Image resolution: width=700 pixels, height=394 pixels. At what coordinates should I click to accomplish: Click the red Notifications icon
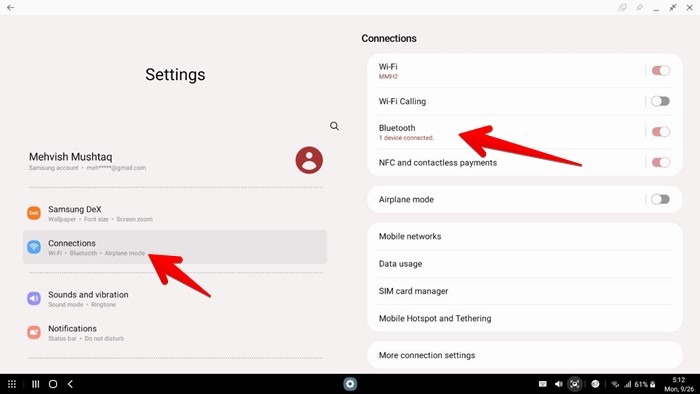coord(34,332)
